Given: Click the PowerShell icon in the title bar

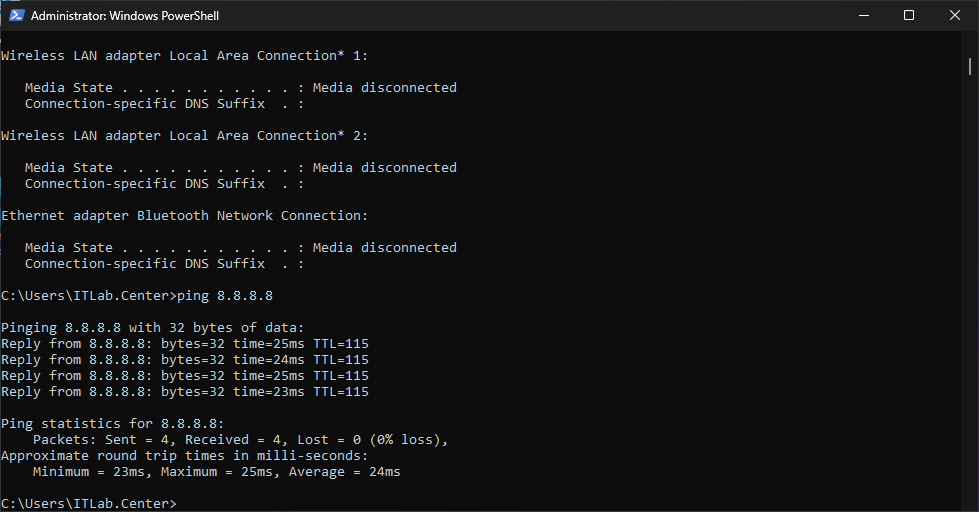Looking at the screenshot, I should tap(16, 15).
